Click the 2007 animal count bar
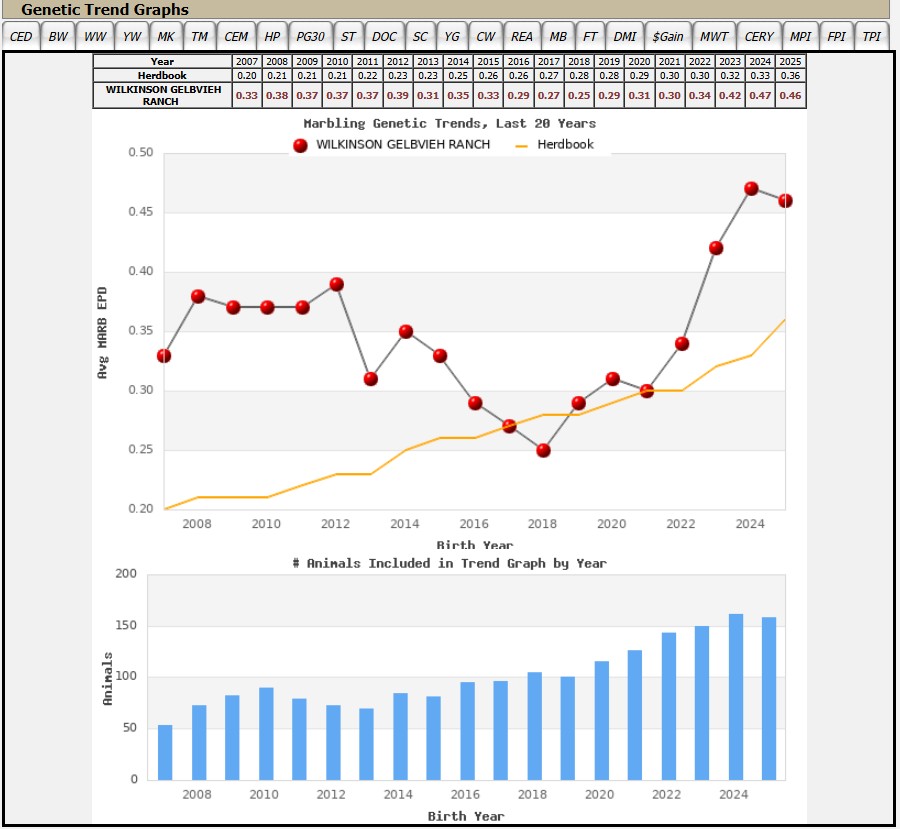 [x=165, y=752]
